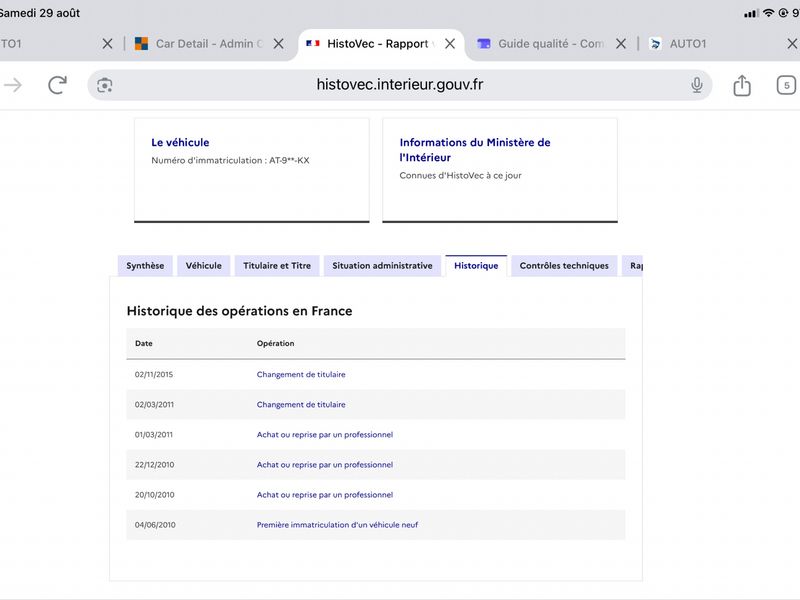Open the Contrôles techniques tab
The width and height of the screenshot is (800, 600).
pyautogui.click(x=564, y=266)
